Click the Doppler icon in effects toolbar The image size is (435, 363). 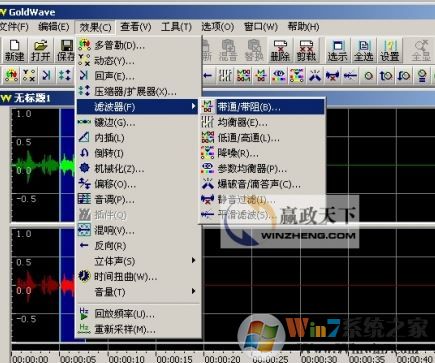click(x=11, y=75)
